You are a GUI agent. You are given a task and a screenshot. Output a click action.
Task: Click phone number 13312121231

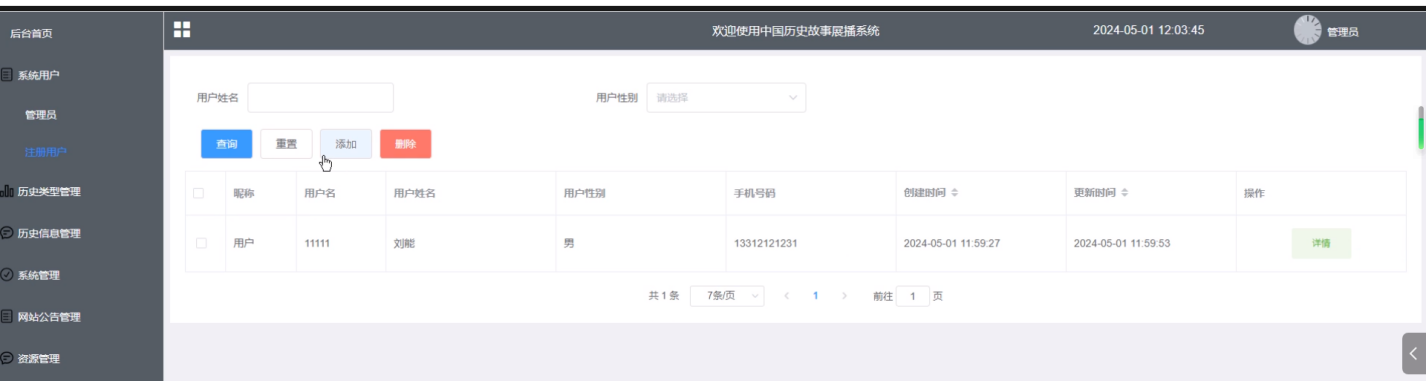(x=765, y=243)
